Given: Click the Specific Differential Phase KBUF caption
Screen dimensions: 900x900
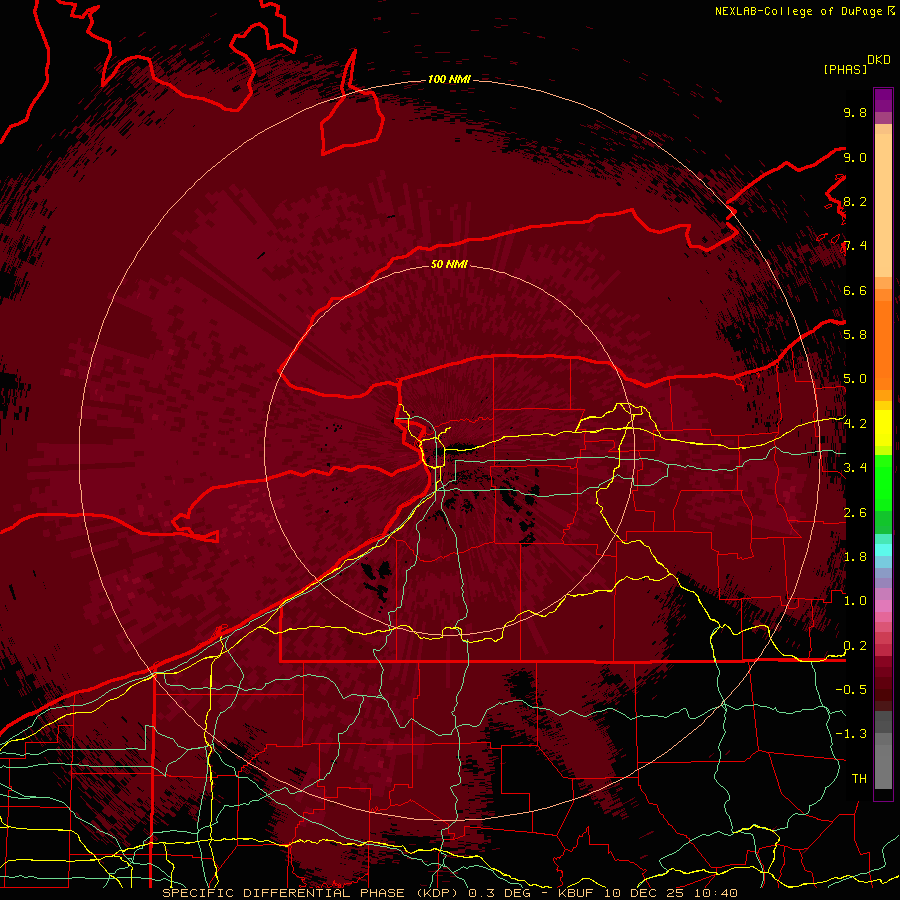Looking at the screenshot, I should pyautogui.click(x=450, y=893).
